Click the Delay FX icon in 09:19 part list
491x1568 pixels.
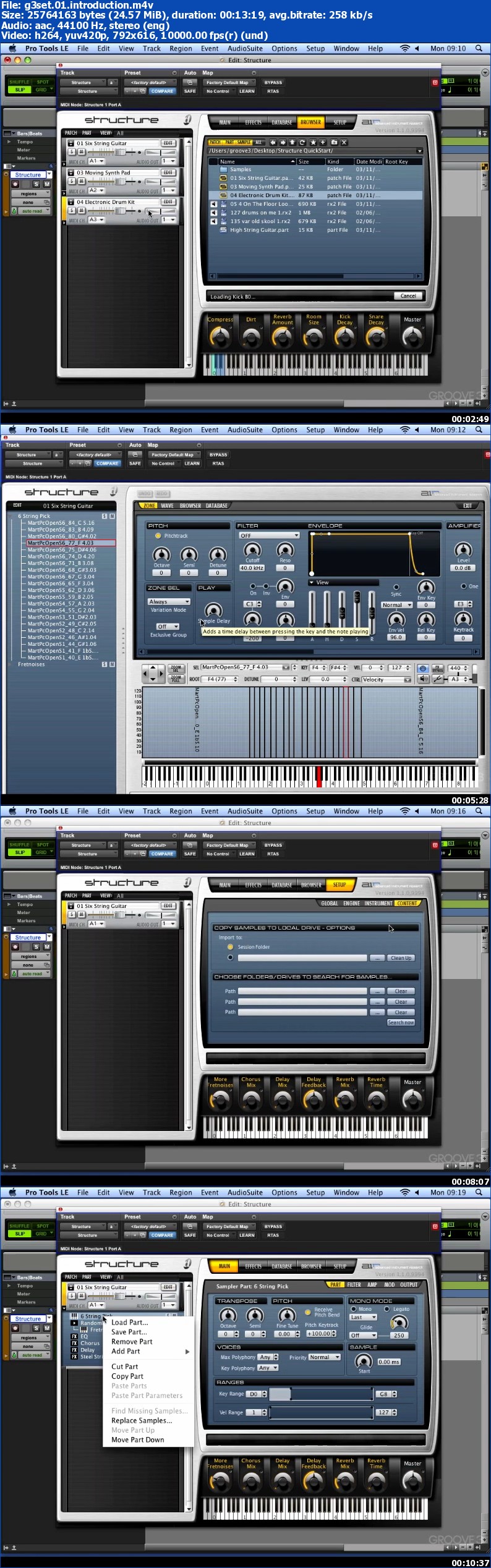(x=74, y=1350)
